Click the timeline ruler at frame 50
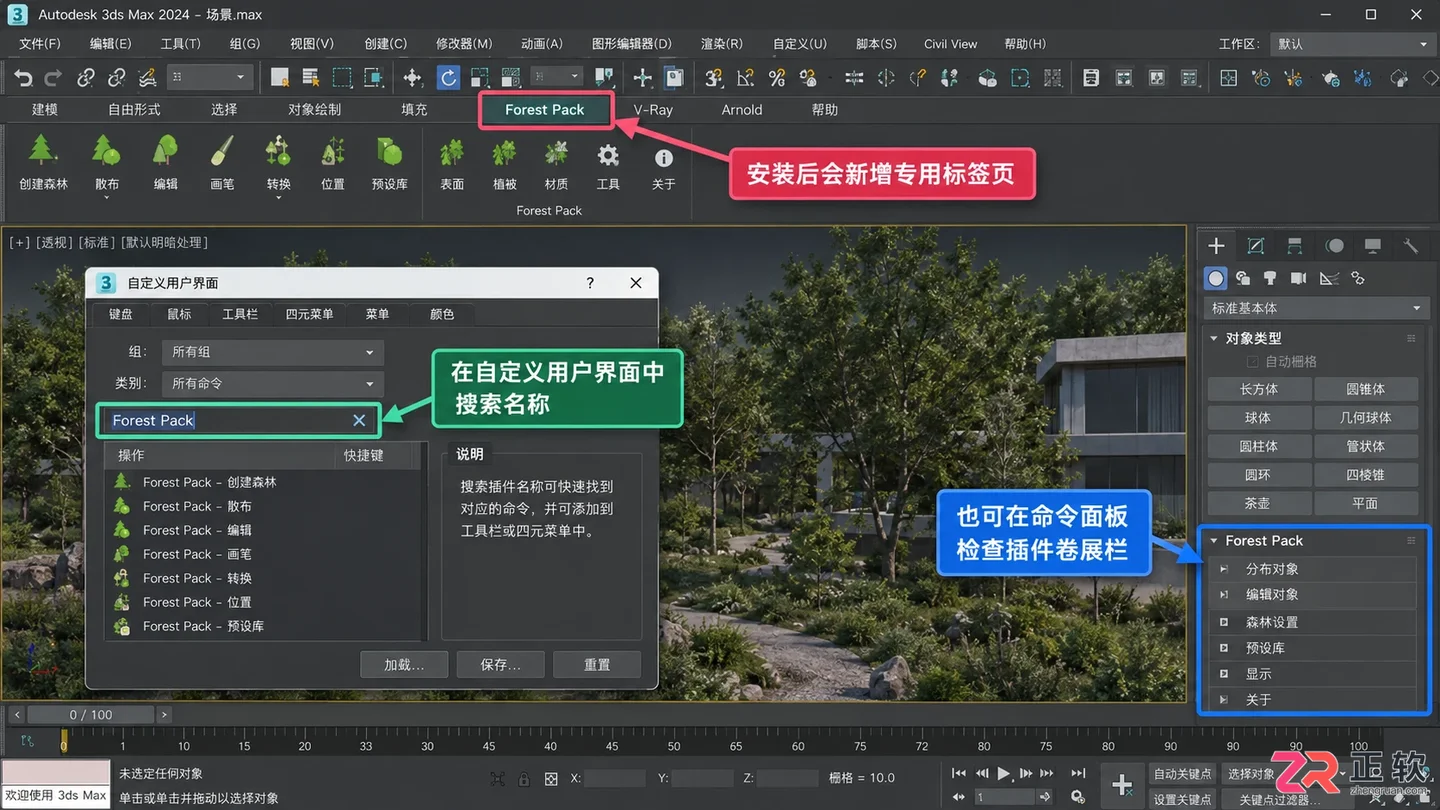 [674, 744]
